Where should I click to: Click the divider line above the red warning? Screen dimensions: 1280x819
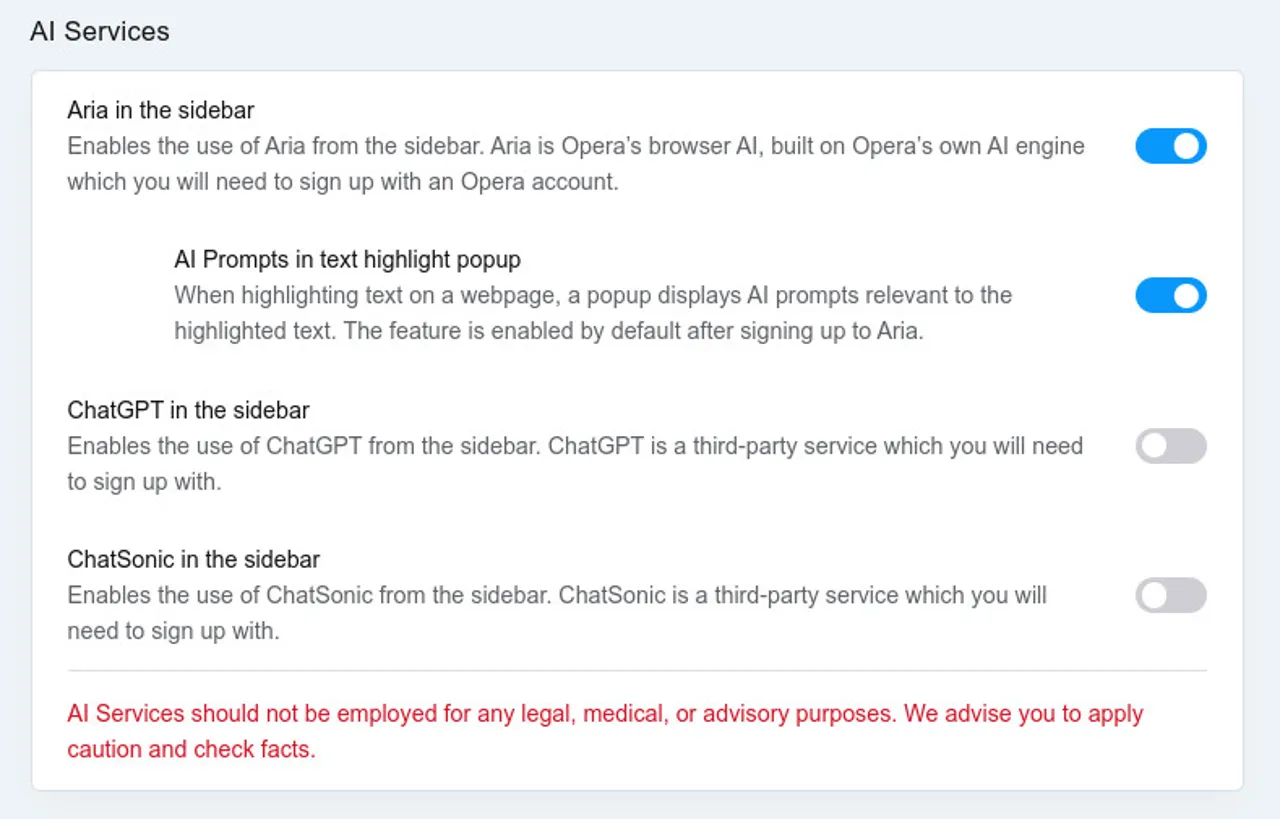637,670
